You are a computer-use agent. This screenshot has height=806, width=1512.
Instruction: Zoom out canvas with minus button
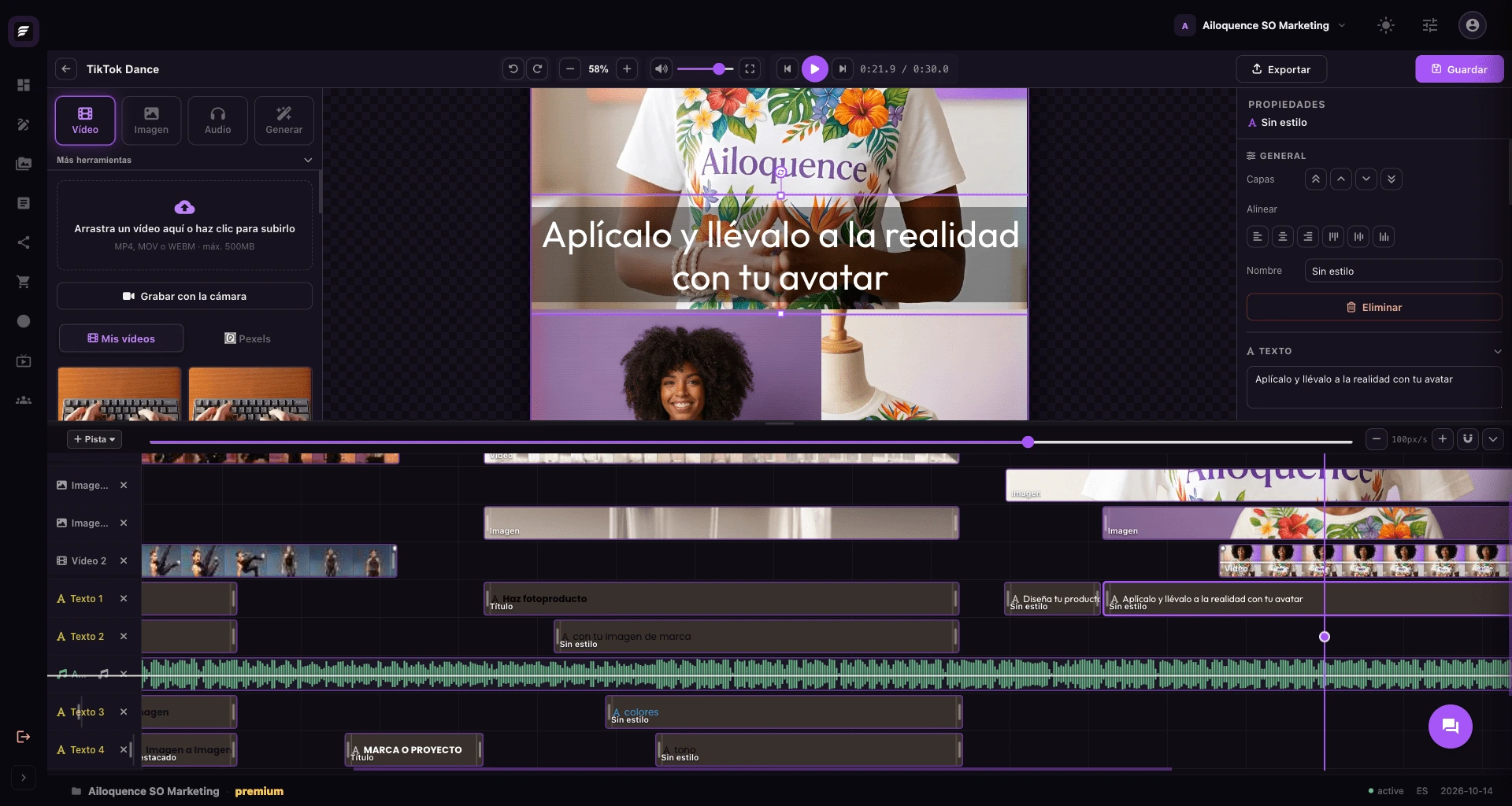coord(570,69)
